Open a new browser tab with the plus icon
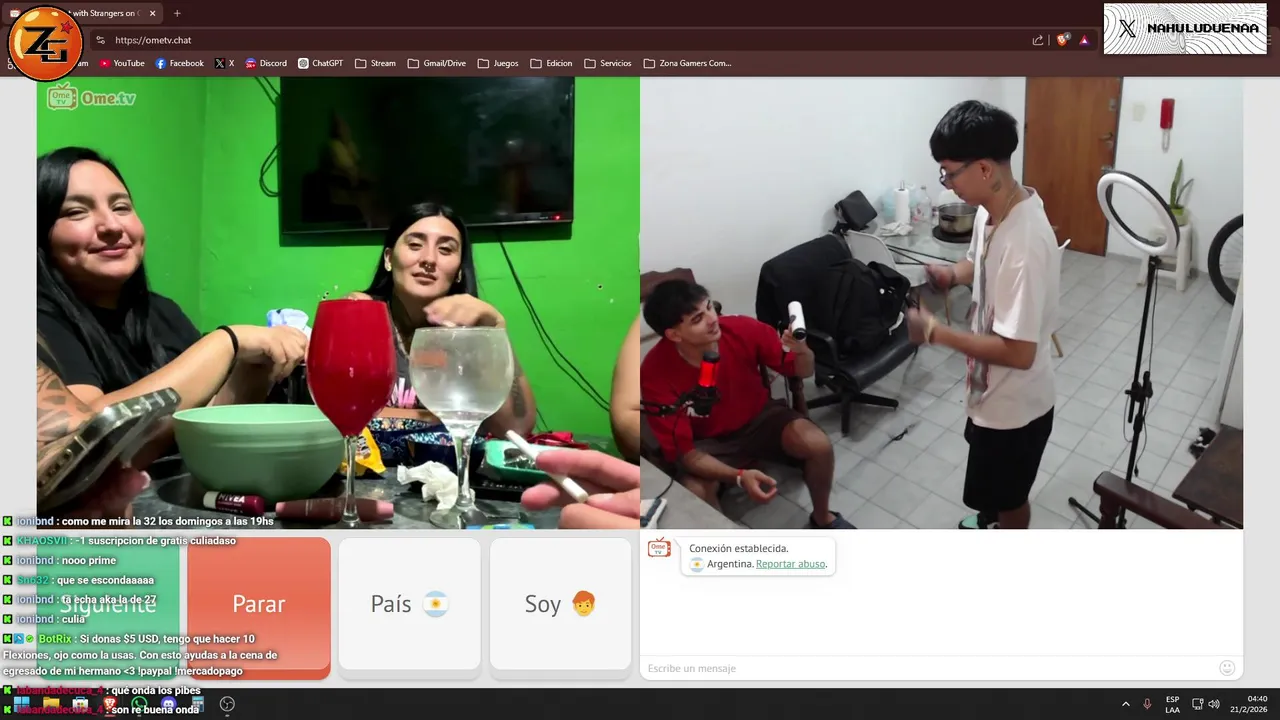 point(177,13)
